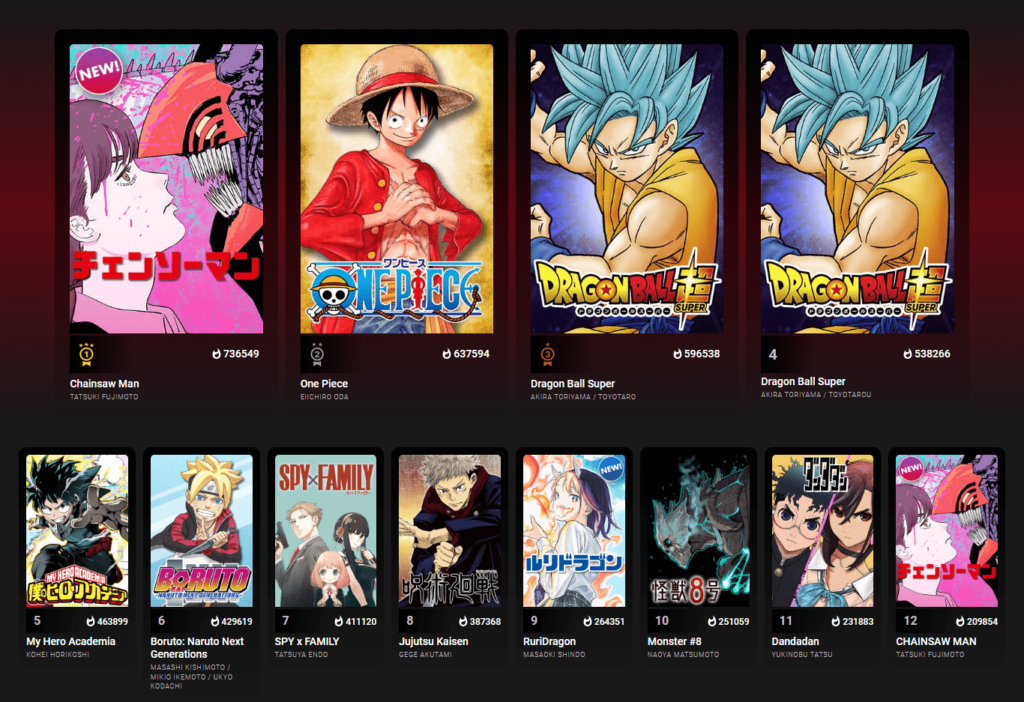Click the rank number 5 label
Screen dimensions: 1024x702
[37, 621]
